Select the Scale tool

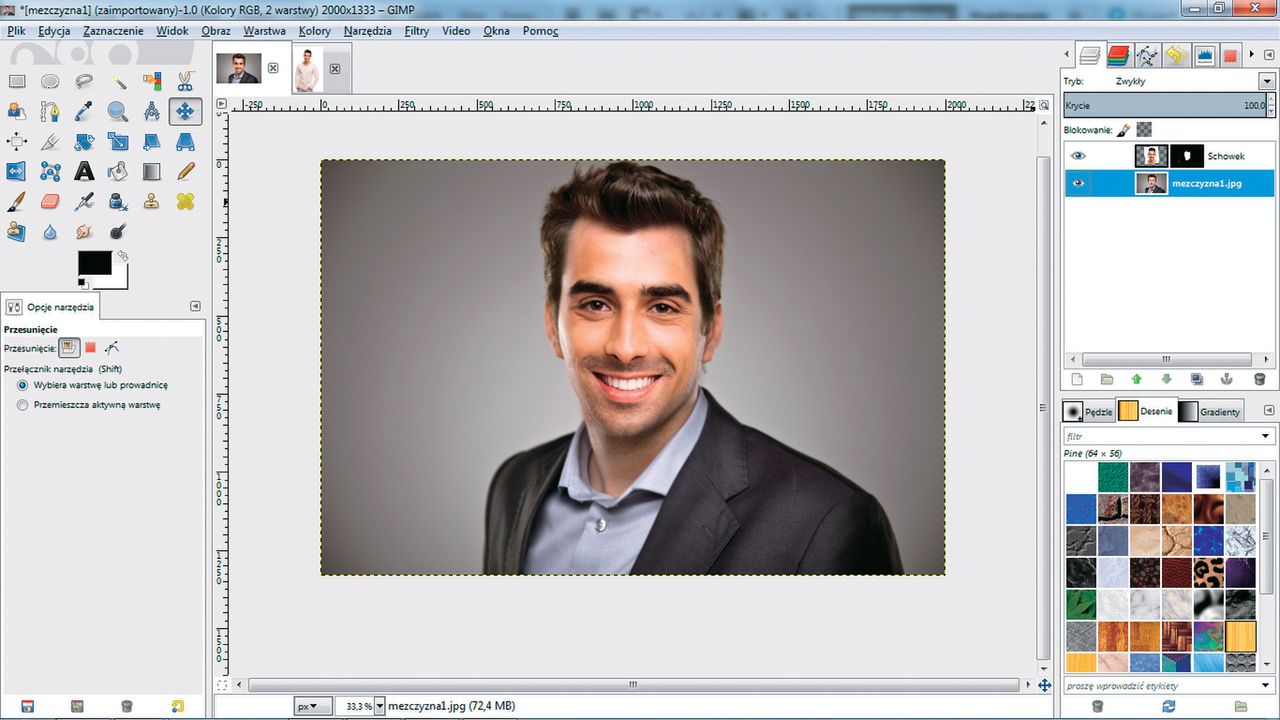pos(118,141)
